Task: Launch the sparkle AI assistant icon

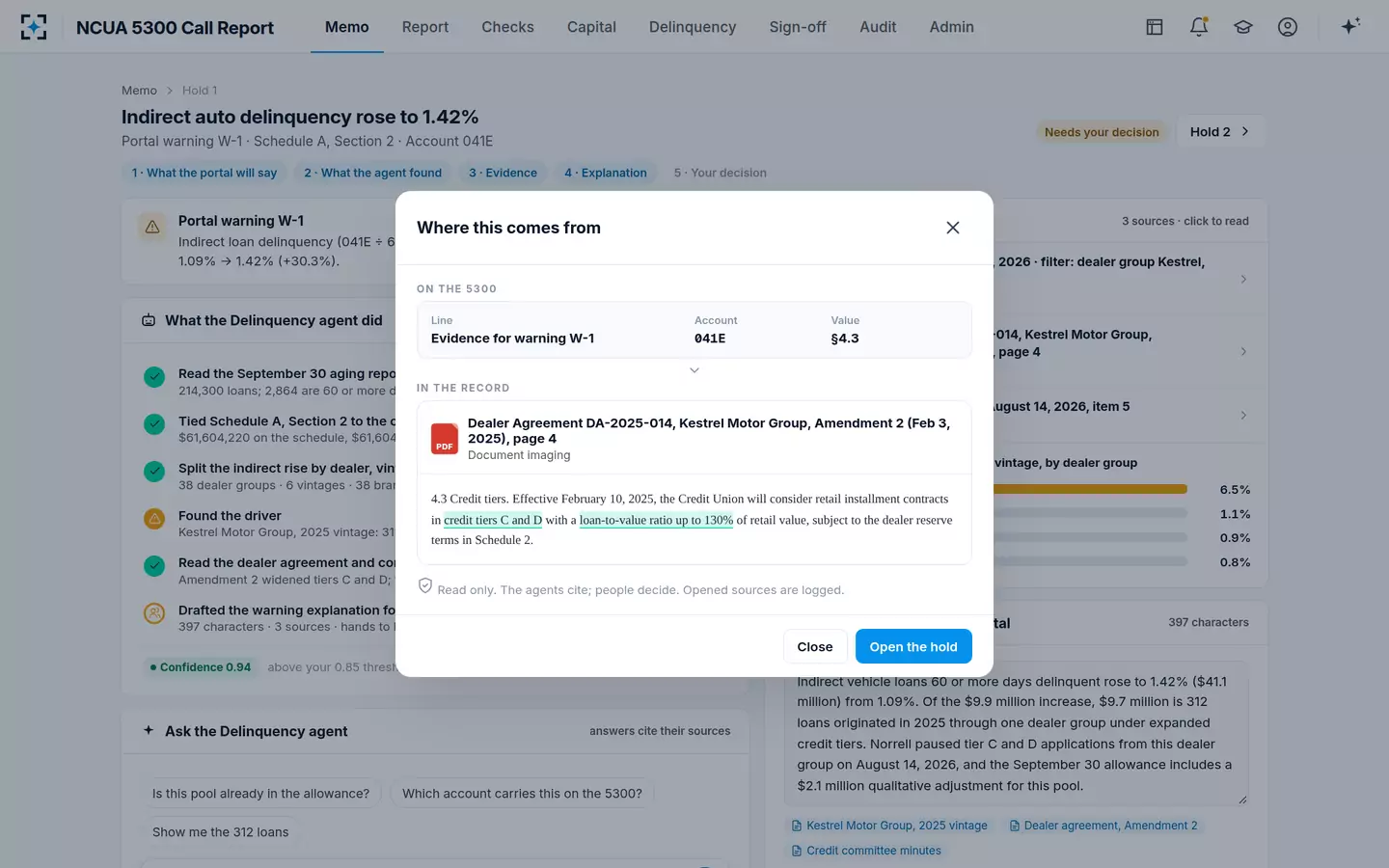Action: pyautogui.click(x=1350, y=26)
